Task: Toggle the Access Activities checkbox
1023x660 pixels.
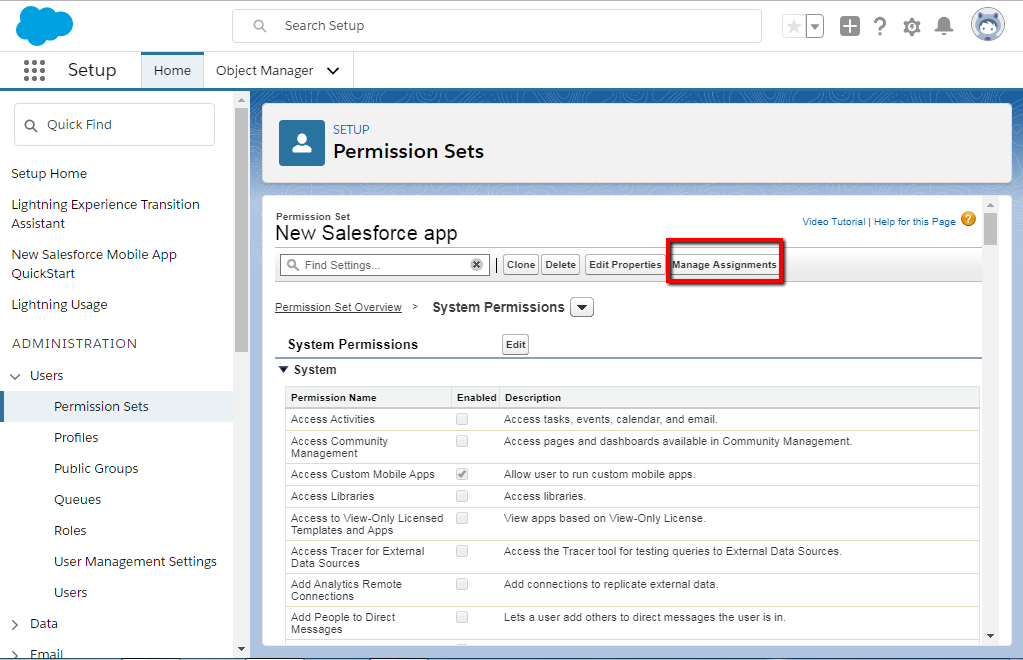Action: (462, 419)
